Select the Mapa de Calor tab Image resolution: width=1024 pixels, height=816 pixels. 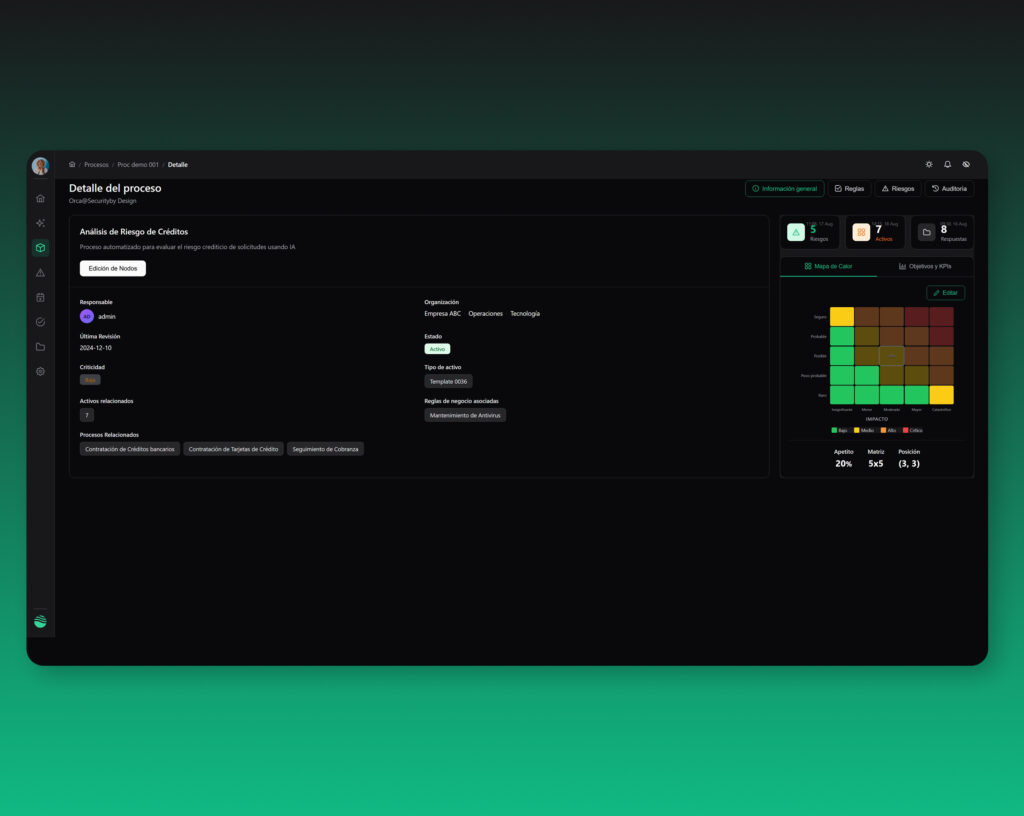[x=828, y=266]
